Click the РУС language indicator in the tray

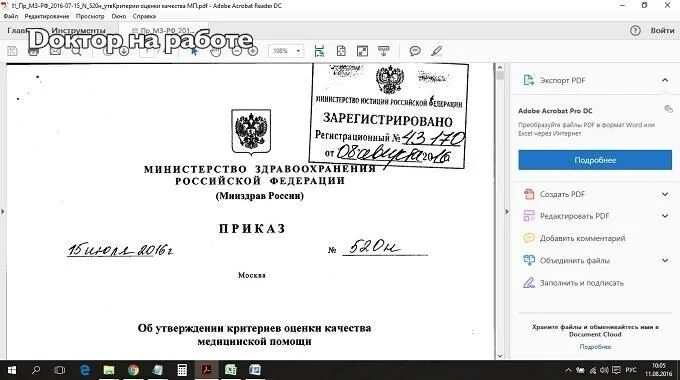pyautogui.click(x=631, y=370)
